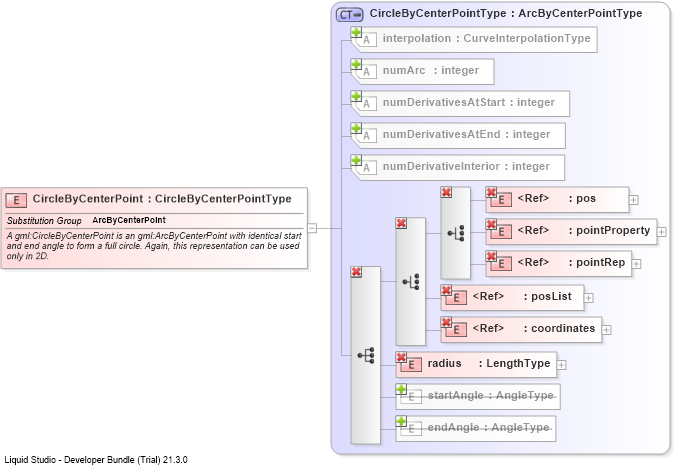Click the E icon of CircleByCenterPoint
Screen dimensions: 675x465
(16, 200)
